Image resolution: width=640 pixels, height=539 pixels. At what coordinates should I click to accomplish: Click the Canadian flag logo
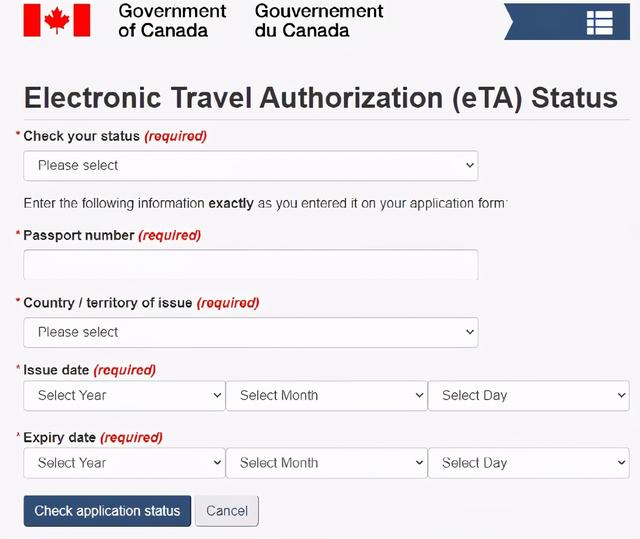click(57, 20)
